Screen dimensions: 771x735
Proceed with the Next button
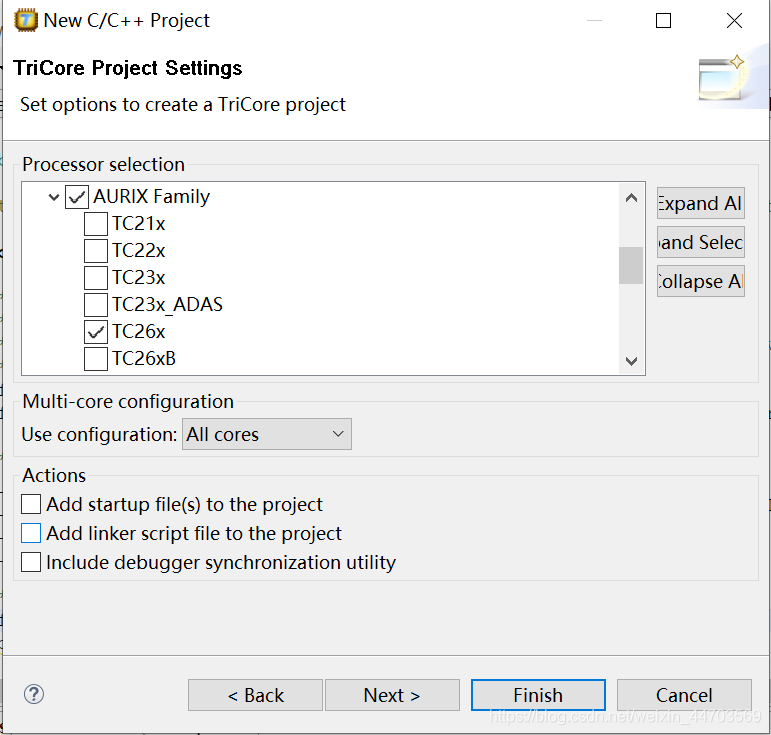click(392, 695)
